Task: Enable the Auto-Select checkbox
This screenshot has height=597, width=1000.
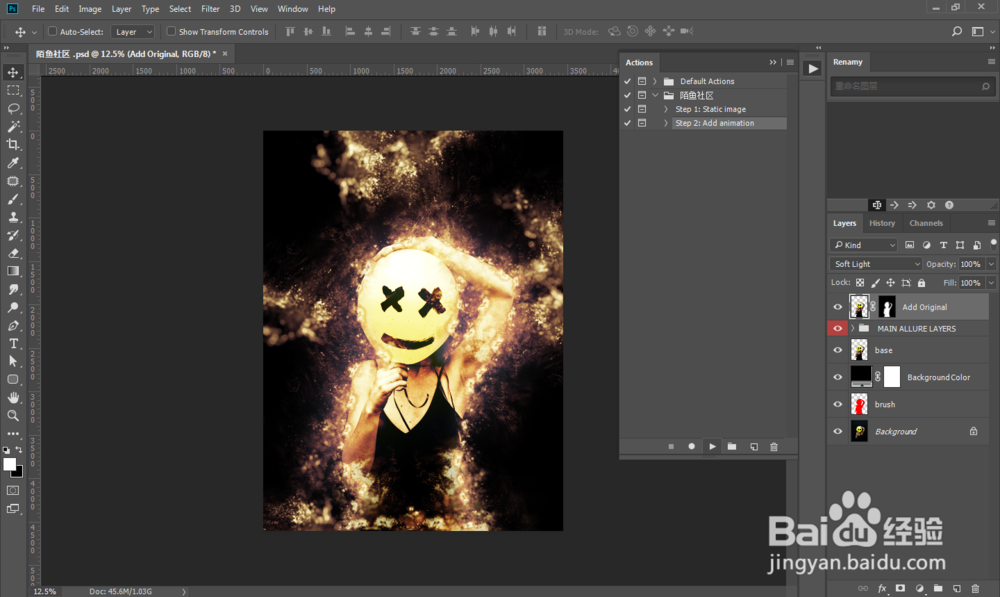Action: click(53, 31)
